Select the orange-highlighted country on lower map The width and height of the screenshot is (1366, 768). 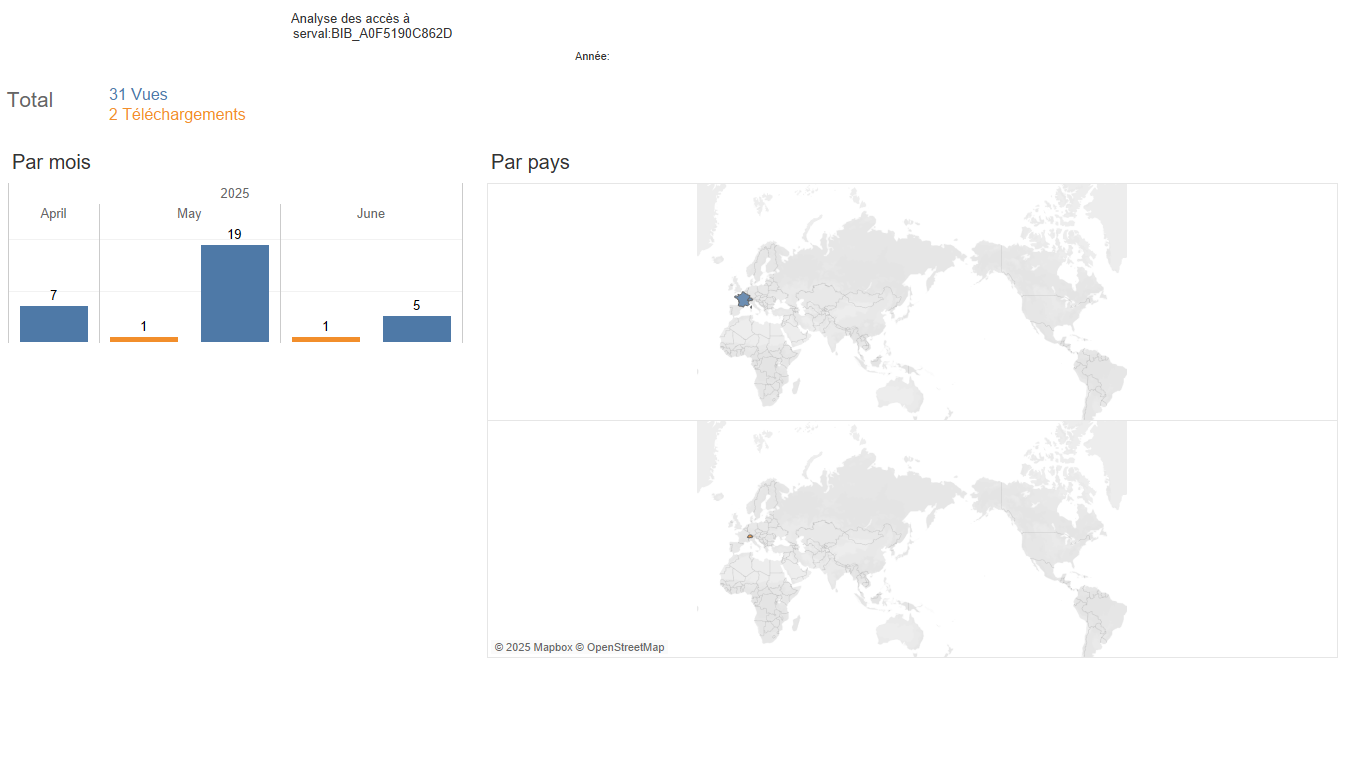[749, 536]
